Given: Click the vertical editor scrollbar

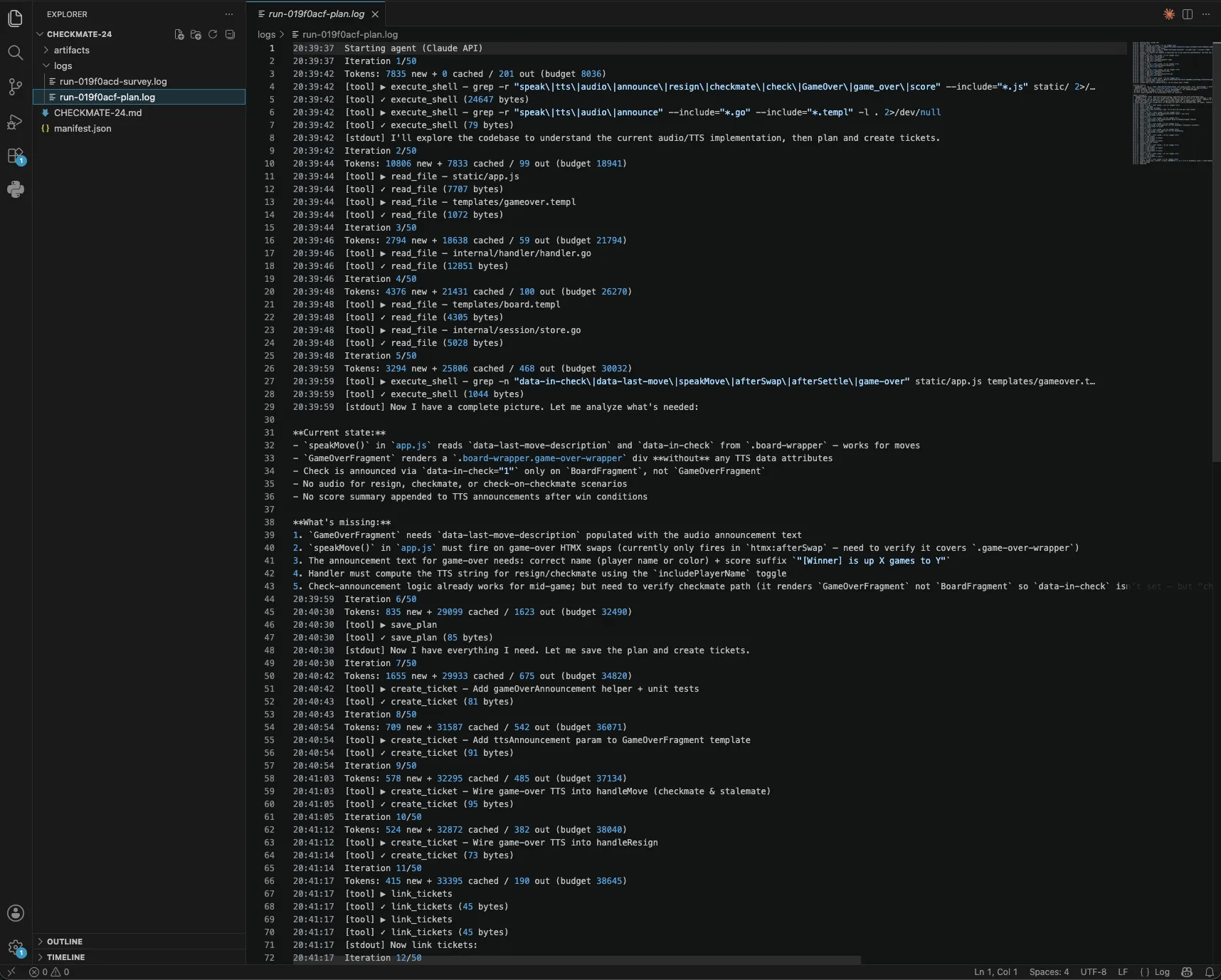Looking at the screenshot, I should tap(1217, 252).
